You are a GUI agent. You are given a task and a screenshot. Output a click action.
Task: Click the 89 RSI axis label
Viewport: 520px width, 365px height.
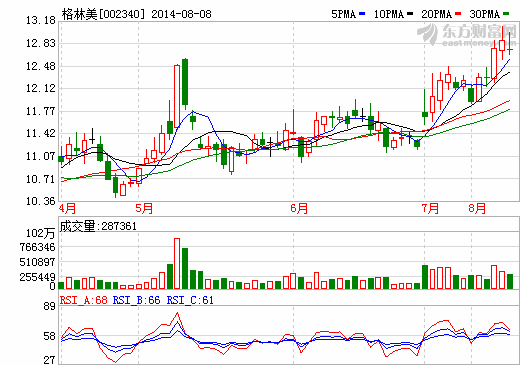[x=49, y=306]
